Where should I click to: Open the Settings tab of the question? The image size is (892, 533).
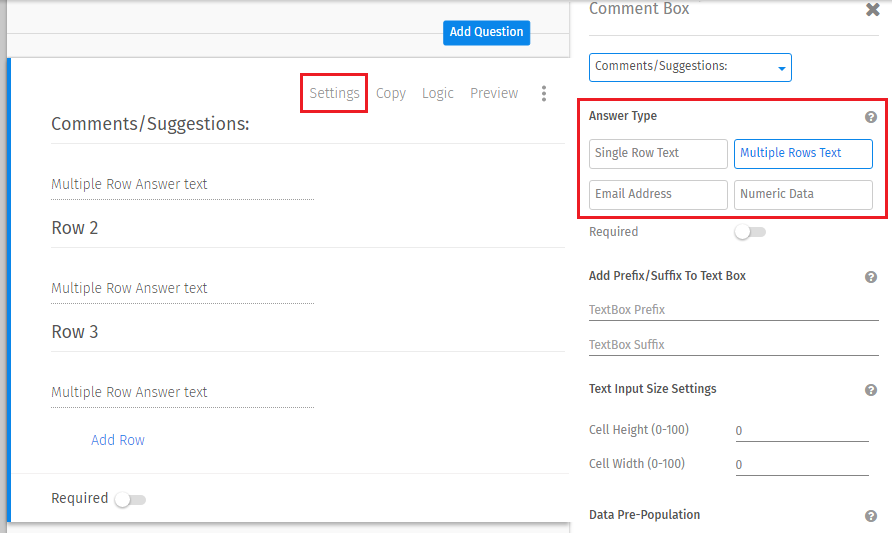click(334, 93)
